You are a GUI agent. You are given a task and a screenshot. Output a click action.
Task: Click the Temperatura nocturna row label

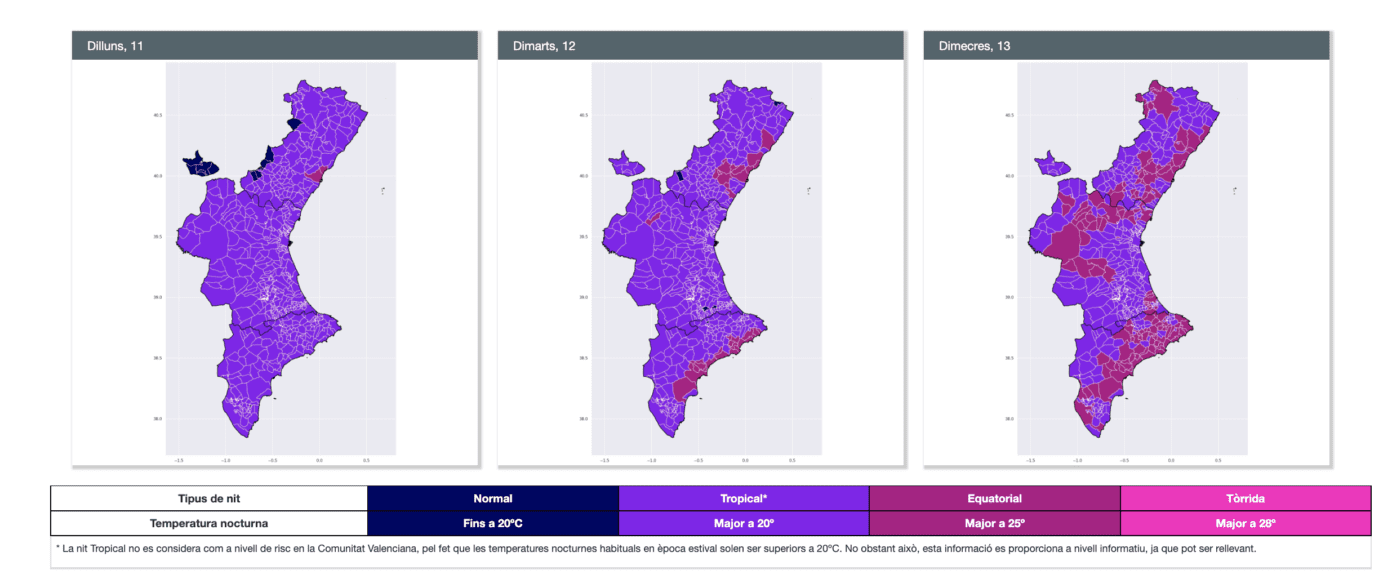(x=209, y=523)
